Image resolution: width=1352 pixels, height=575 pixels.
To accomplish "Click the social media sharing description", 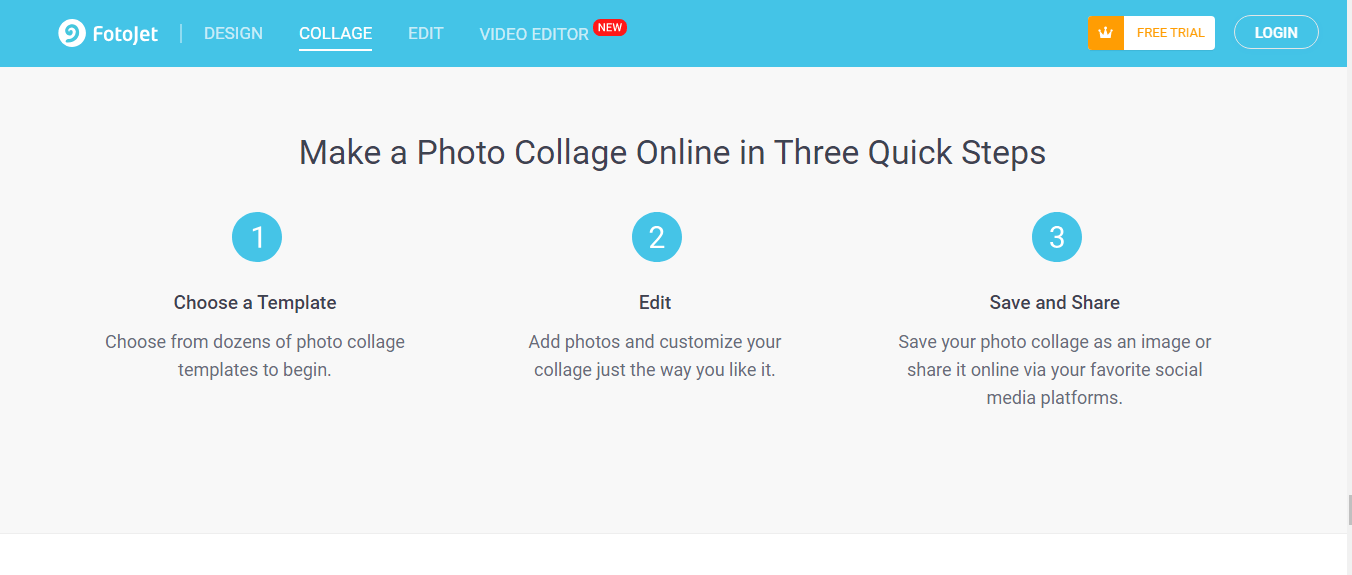I will coord(1055,370).
